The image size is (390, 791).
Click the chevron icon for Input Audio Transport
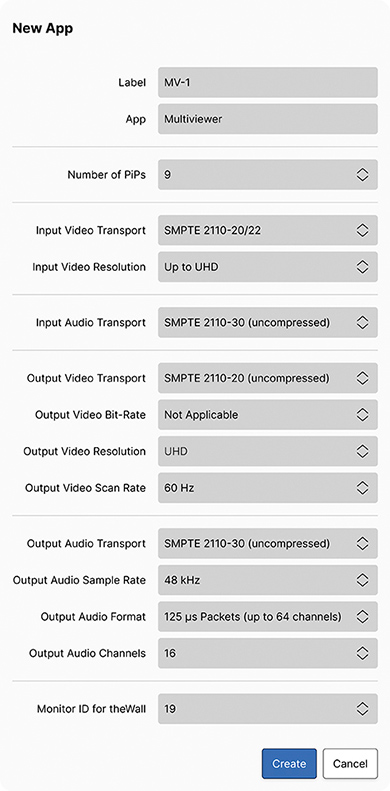[362, 322]
